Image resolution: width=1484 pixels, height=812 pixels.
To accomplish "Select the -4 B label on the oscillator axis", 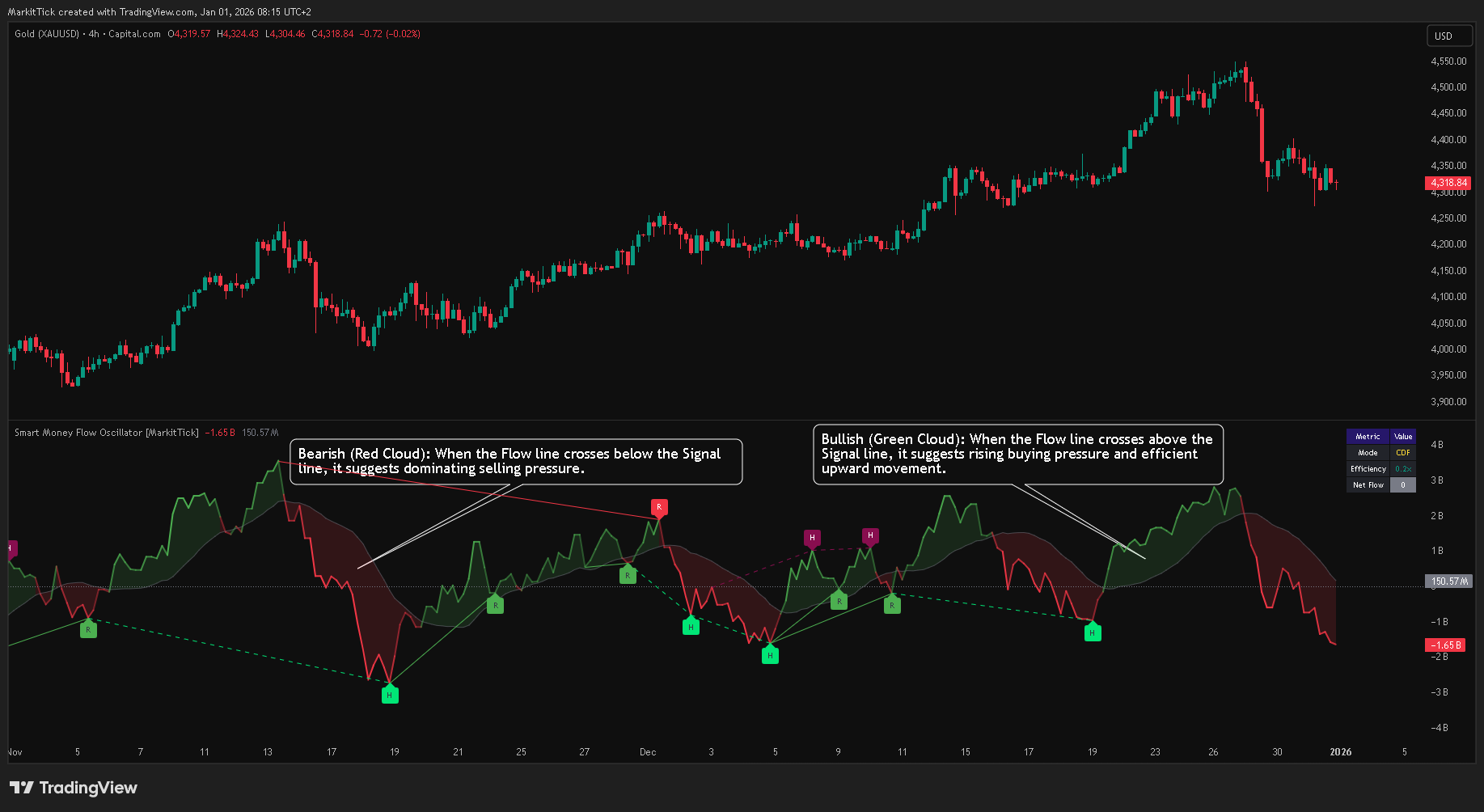I will [x=1440, y=728].
